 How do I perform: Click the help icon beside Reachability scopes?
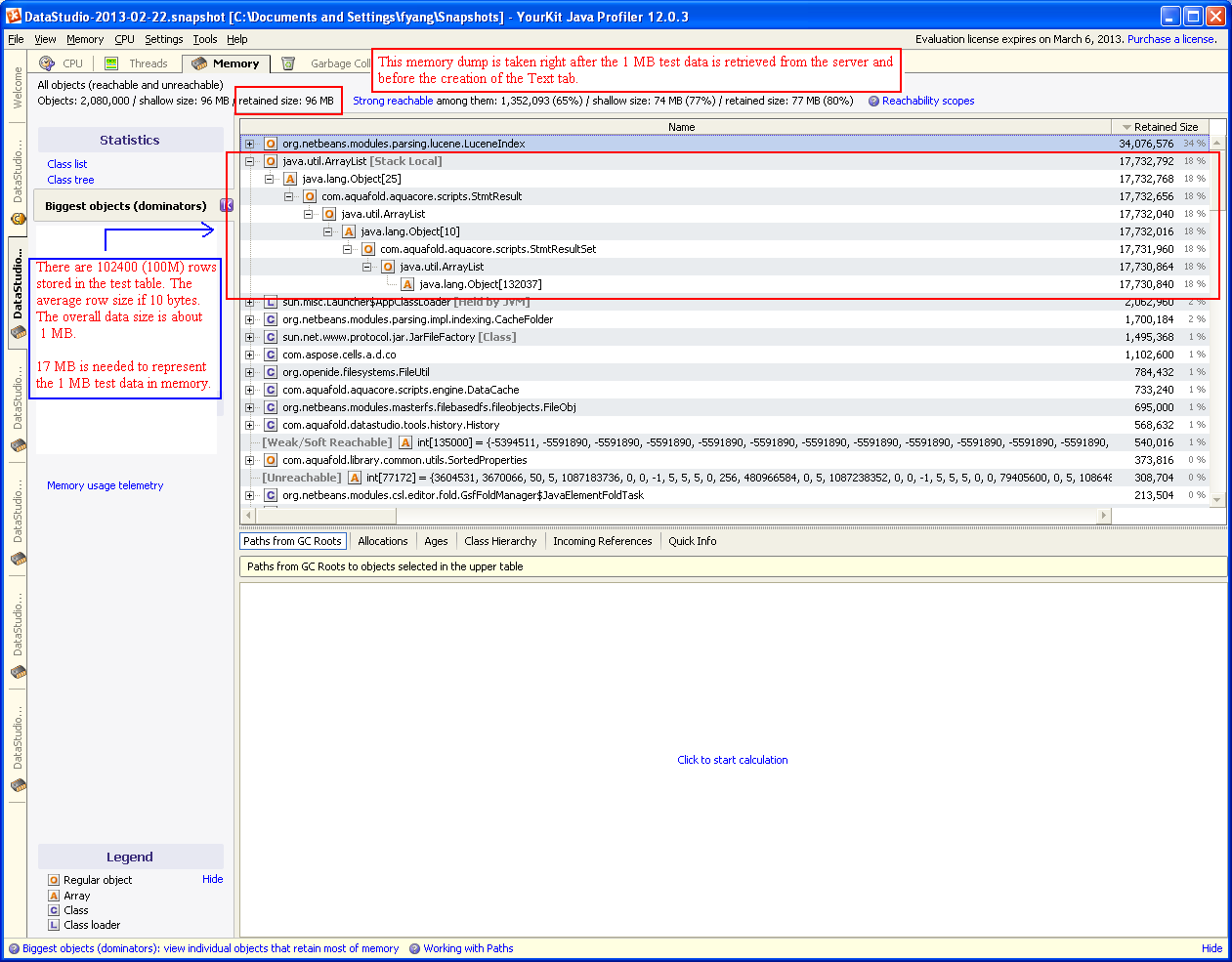coord(873,101)
